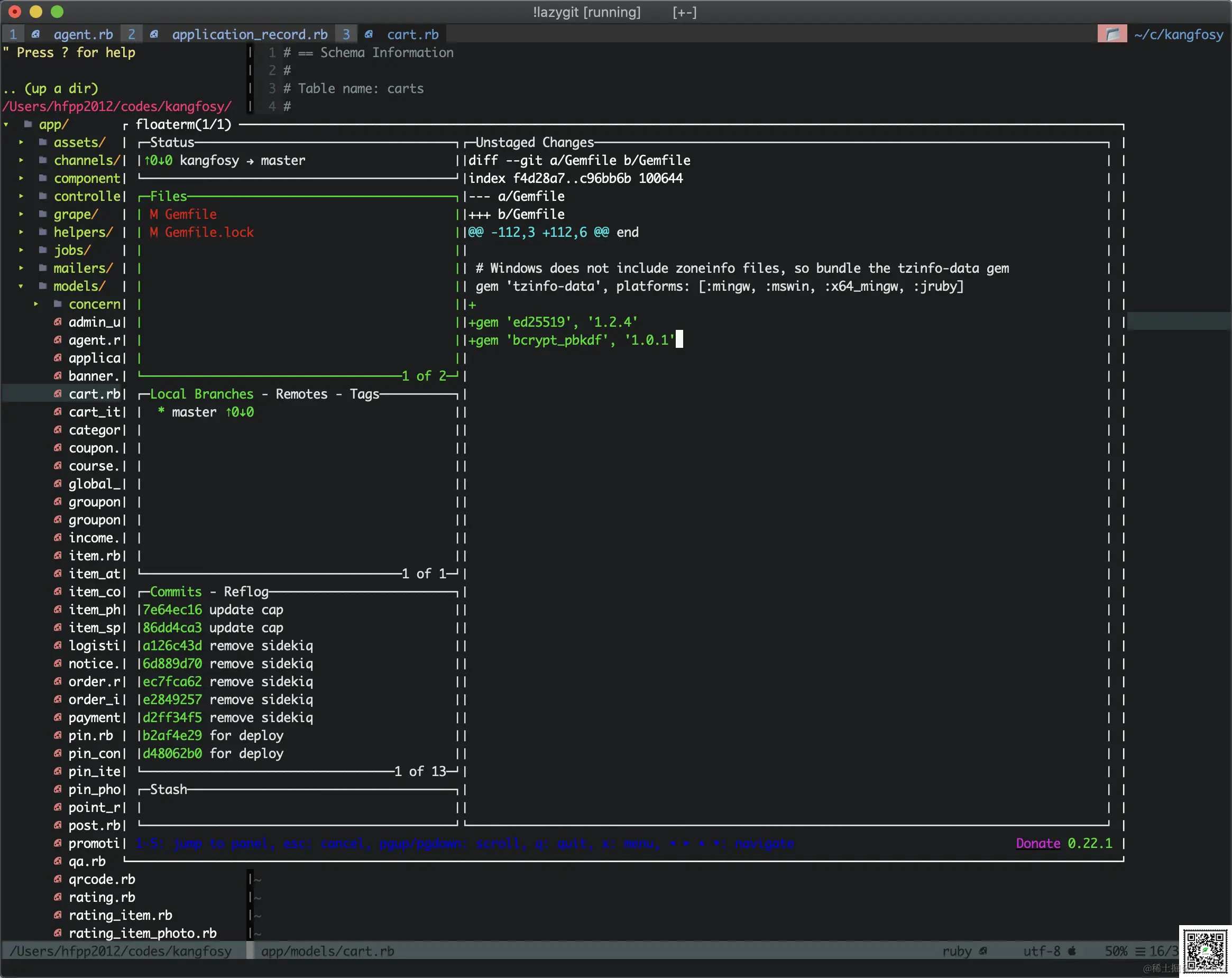Click ruby icon in status bar filetype
The image size is (1232, 978).
click(x=983, y=951)
